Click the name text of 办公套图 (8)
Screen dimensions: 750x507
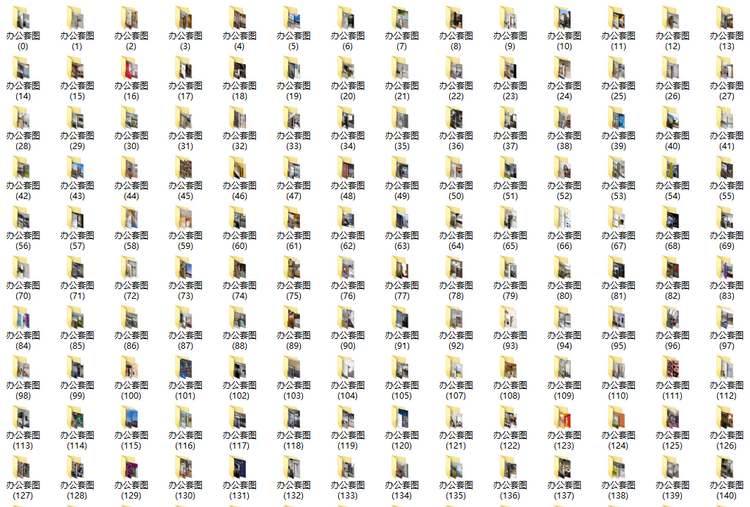[x=455, y=41]
